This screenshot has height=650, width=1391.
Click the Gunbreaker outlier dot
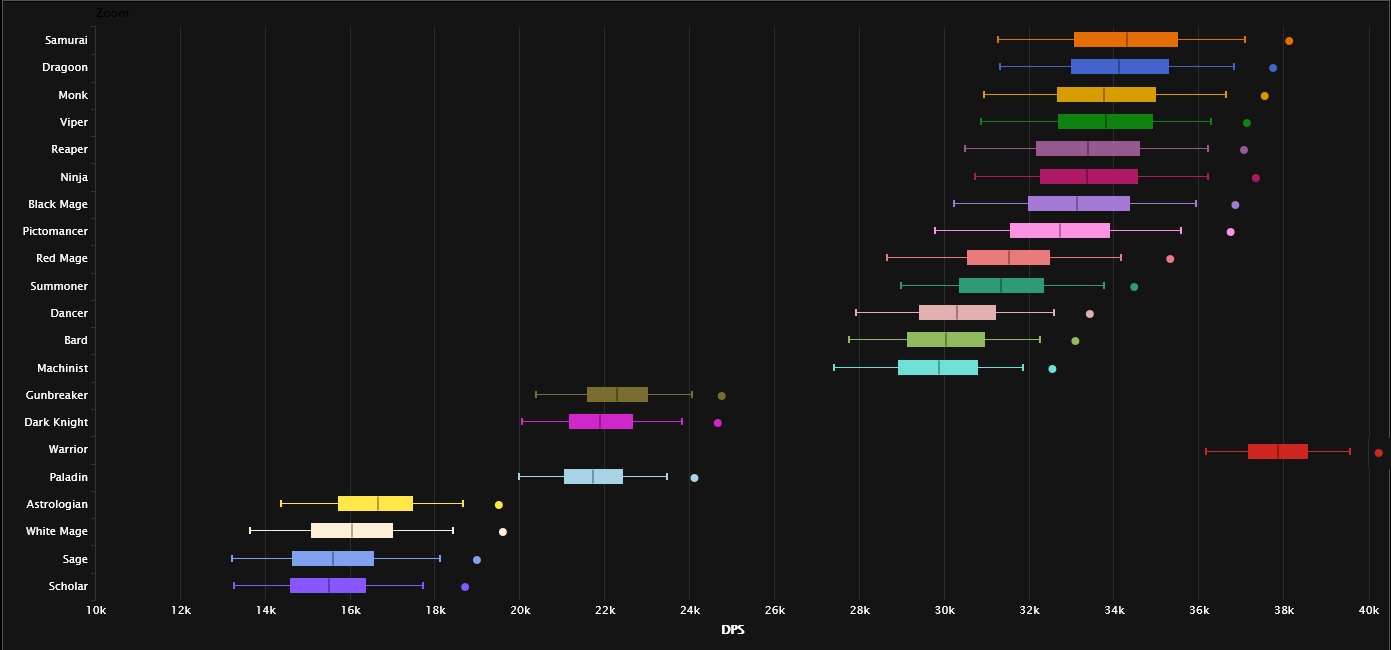[x=722, y=396]
